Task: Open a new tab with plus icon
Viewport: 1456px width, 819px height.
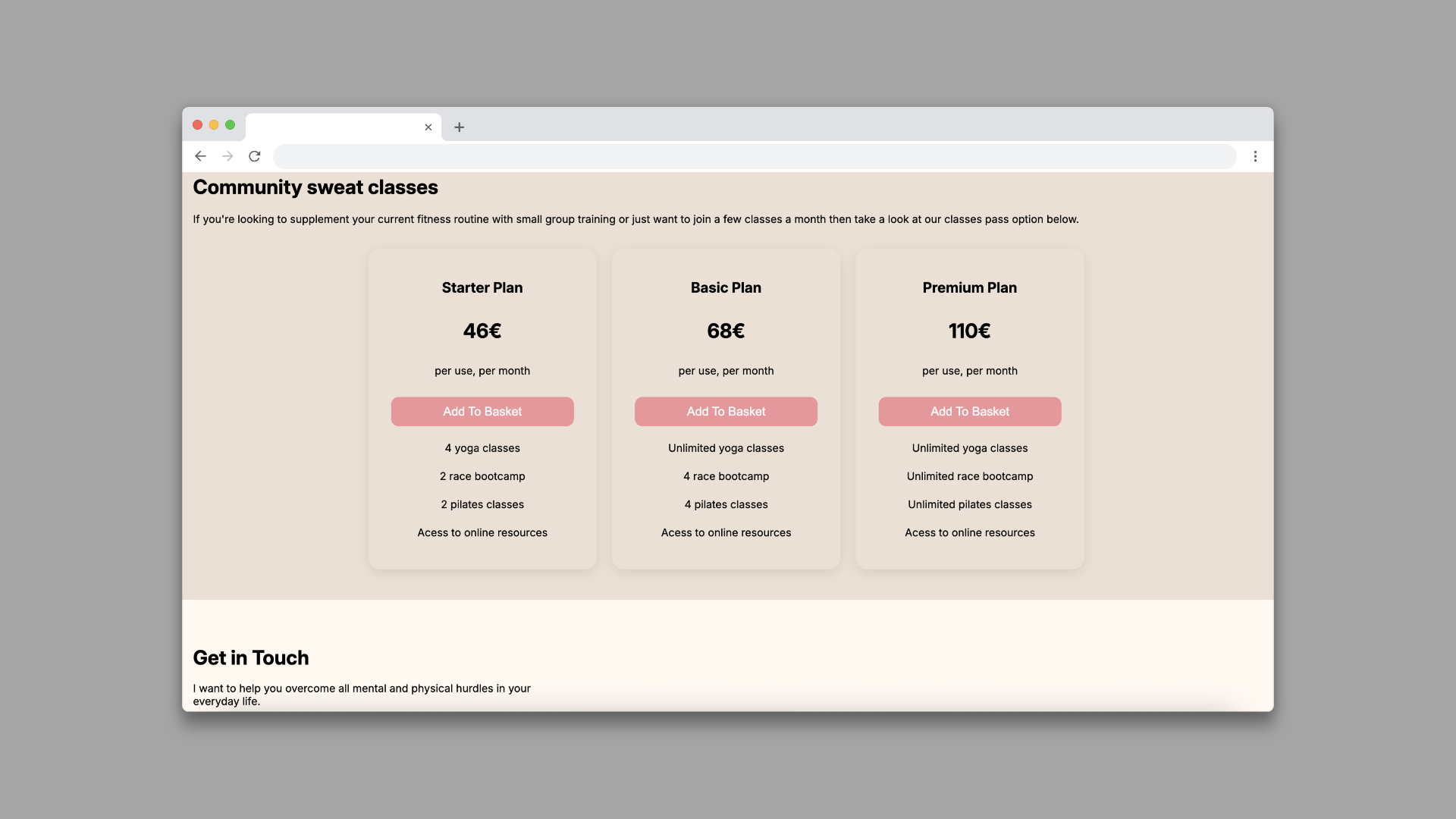Action: click(x=459, y=127)
